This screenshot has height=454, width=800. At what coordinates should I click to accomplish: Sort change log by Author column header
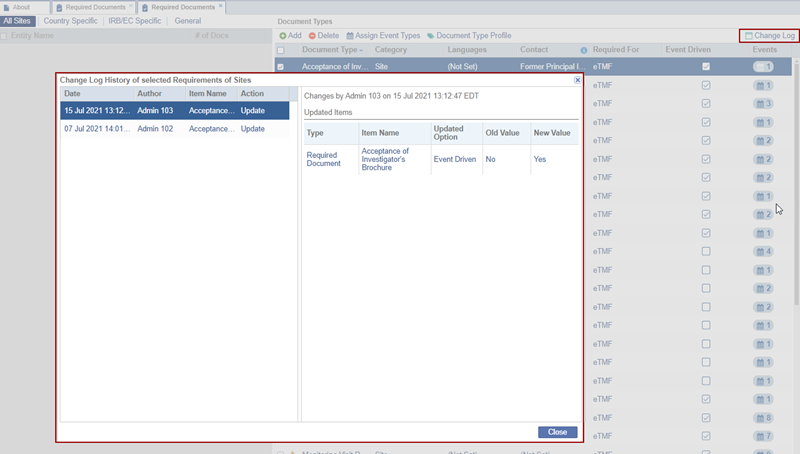pyautogui.click(x=149, y=93)
